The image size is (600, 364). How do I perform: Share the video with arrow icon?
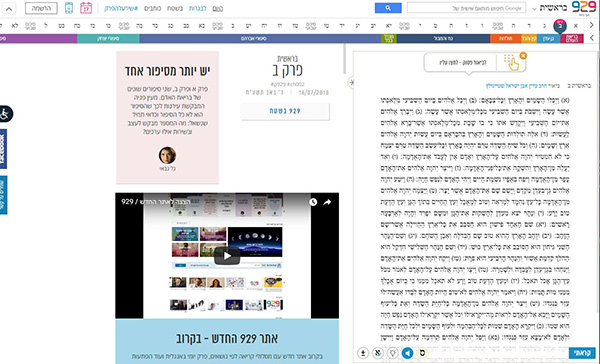click(x=327, y=202)
